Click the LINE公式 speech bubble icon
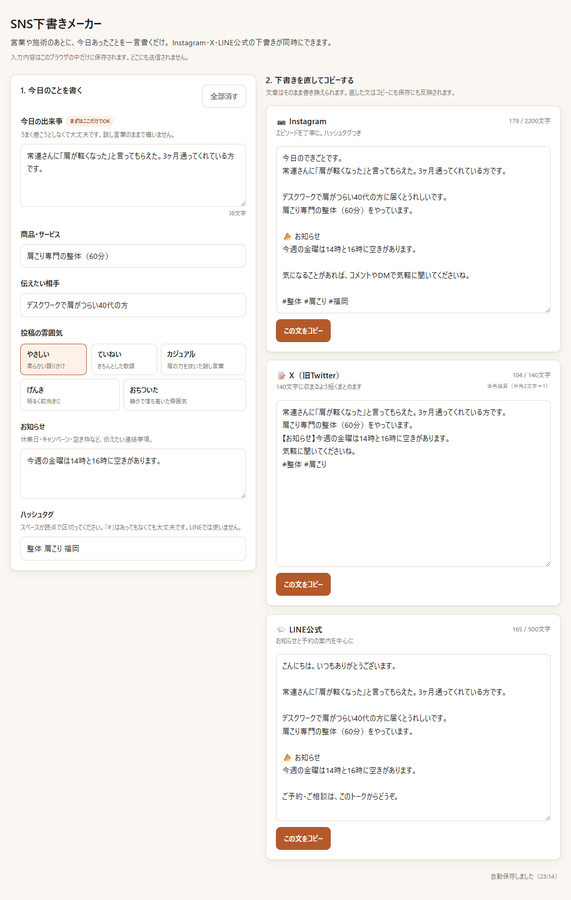Viewport: 571px width, 900px height. click(x=281, y=630)
